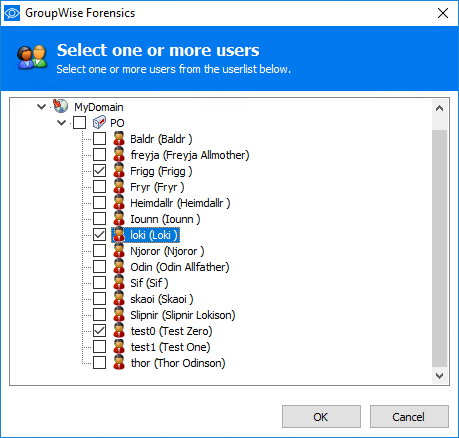Click the user icon beside Baldr
The height and width of the screenshot is (438, 459).
click(x=119, y=138)
